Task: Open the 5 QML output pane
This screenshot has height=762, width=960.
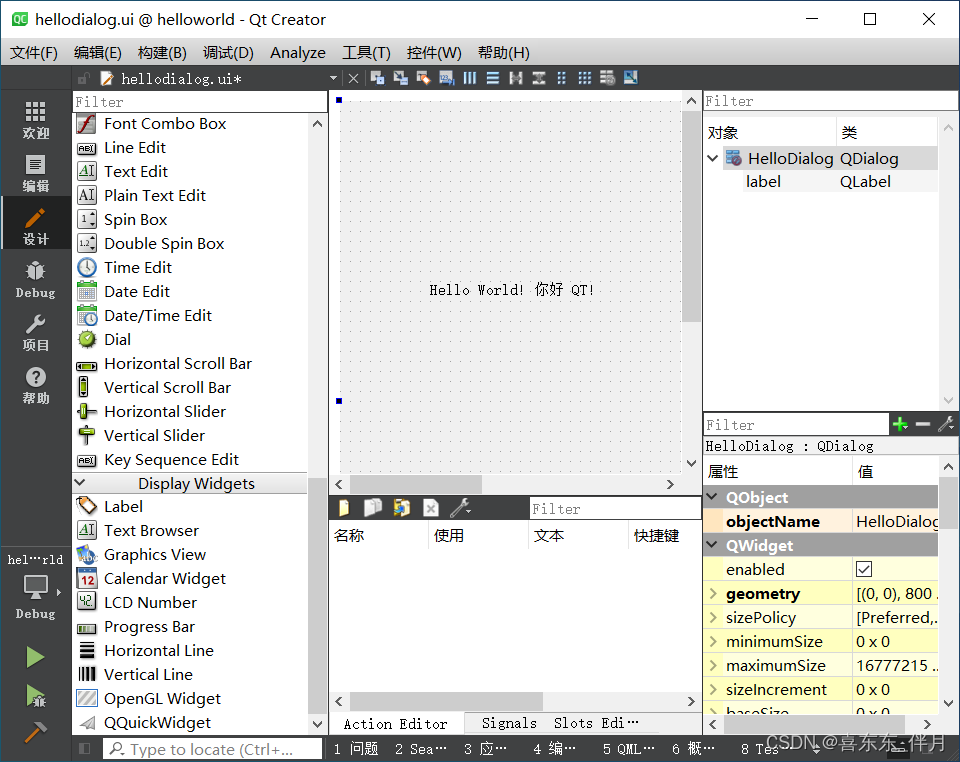Action: click(629, 749)
